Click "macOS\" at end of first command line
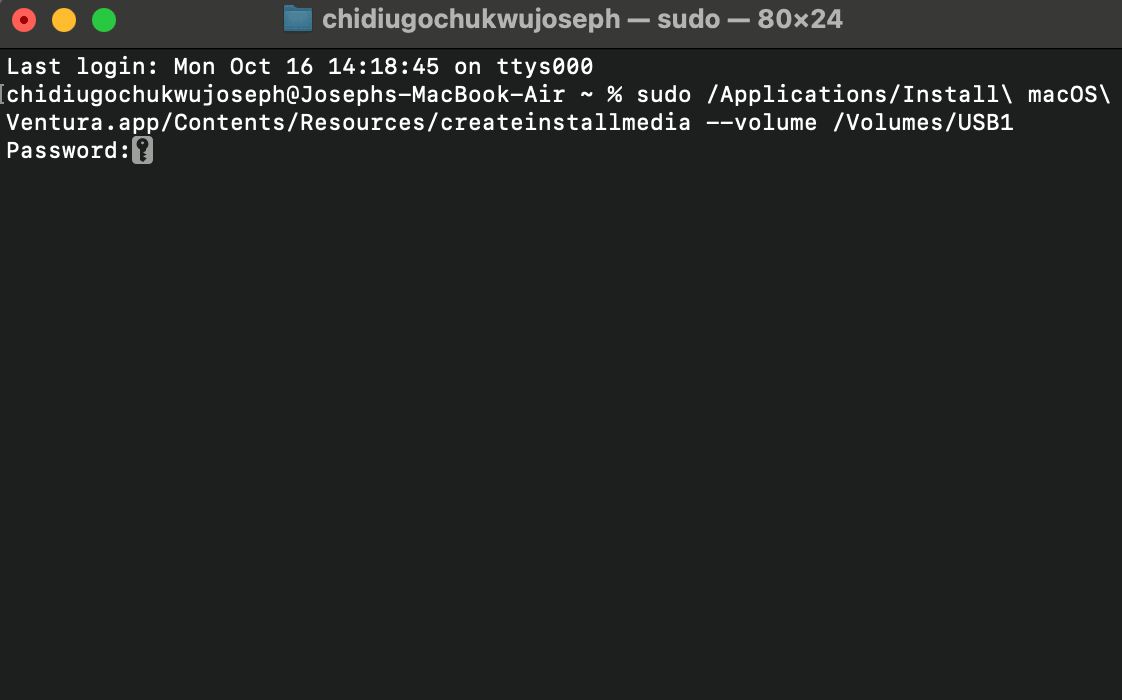 tap(1069, 95)
